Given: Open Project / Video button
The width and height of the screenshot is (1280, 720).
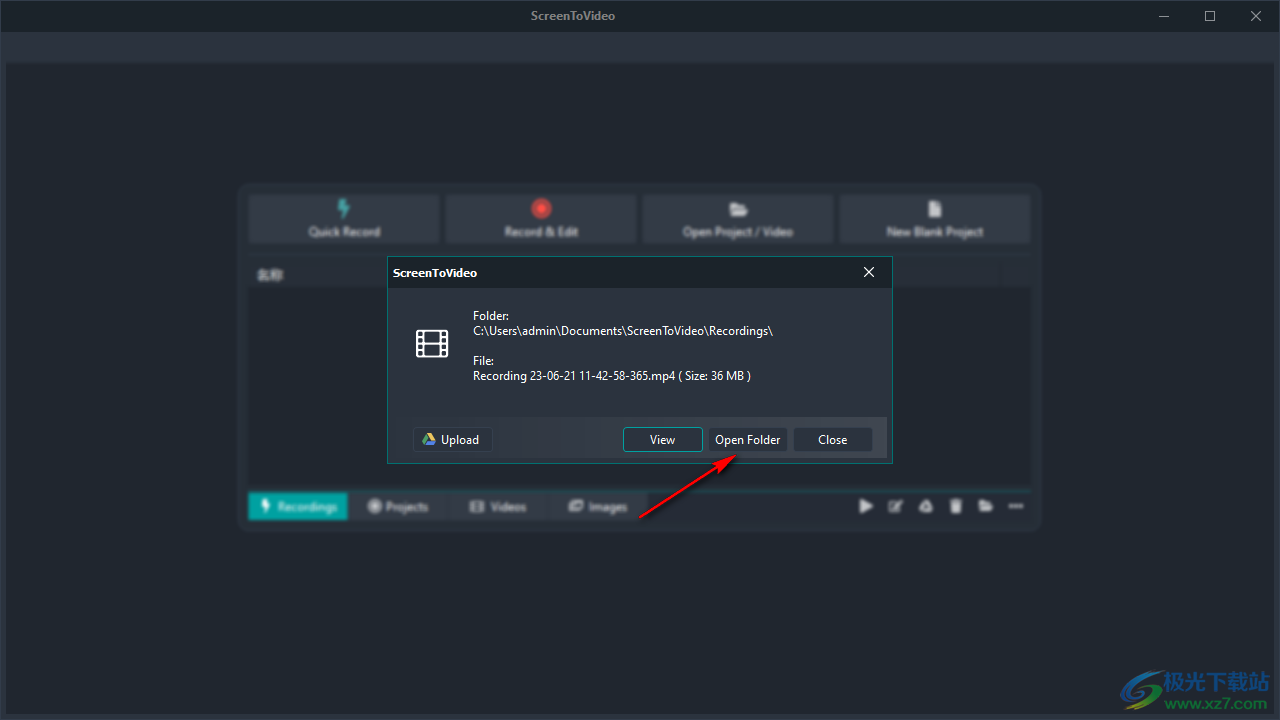Looking at the screenshot, I should pyautogui.click(x=738, y=219).
